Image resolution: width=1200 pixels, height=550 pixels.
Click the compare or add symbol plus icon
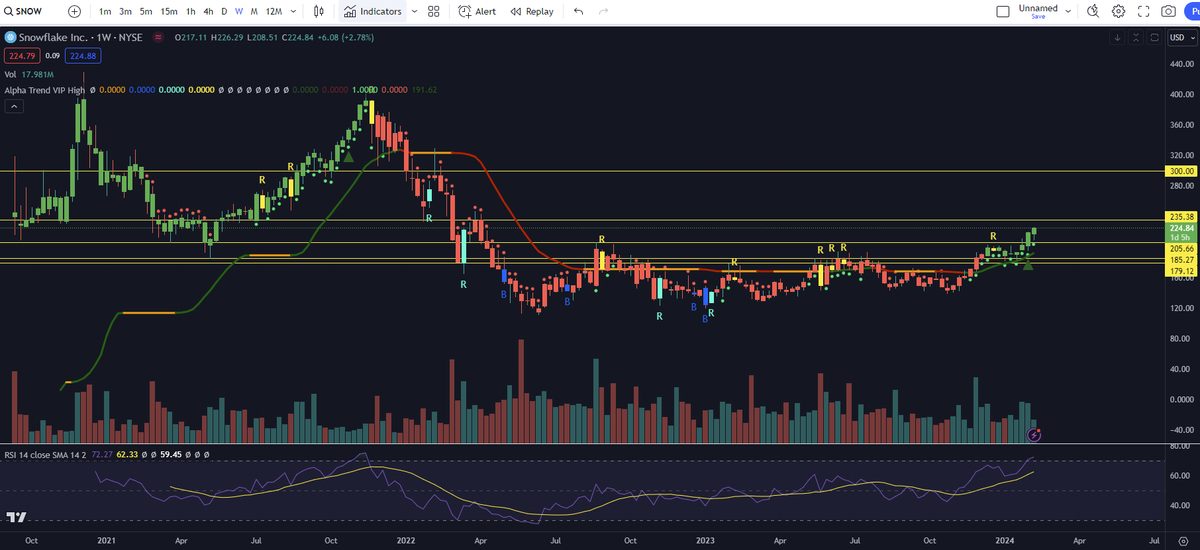pos(74,11)
